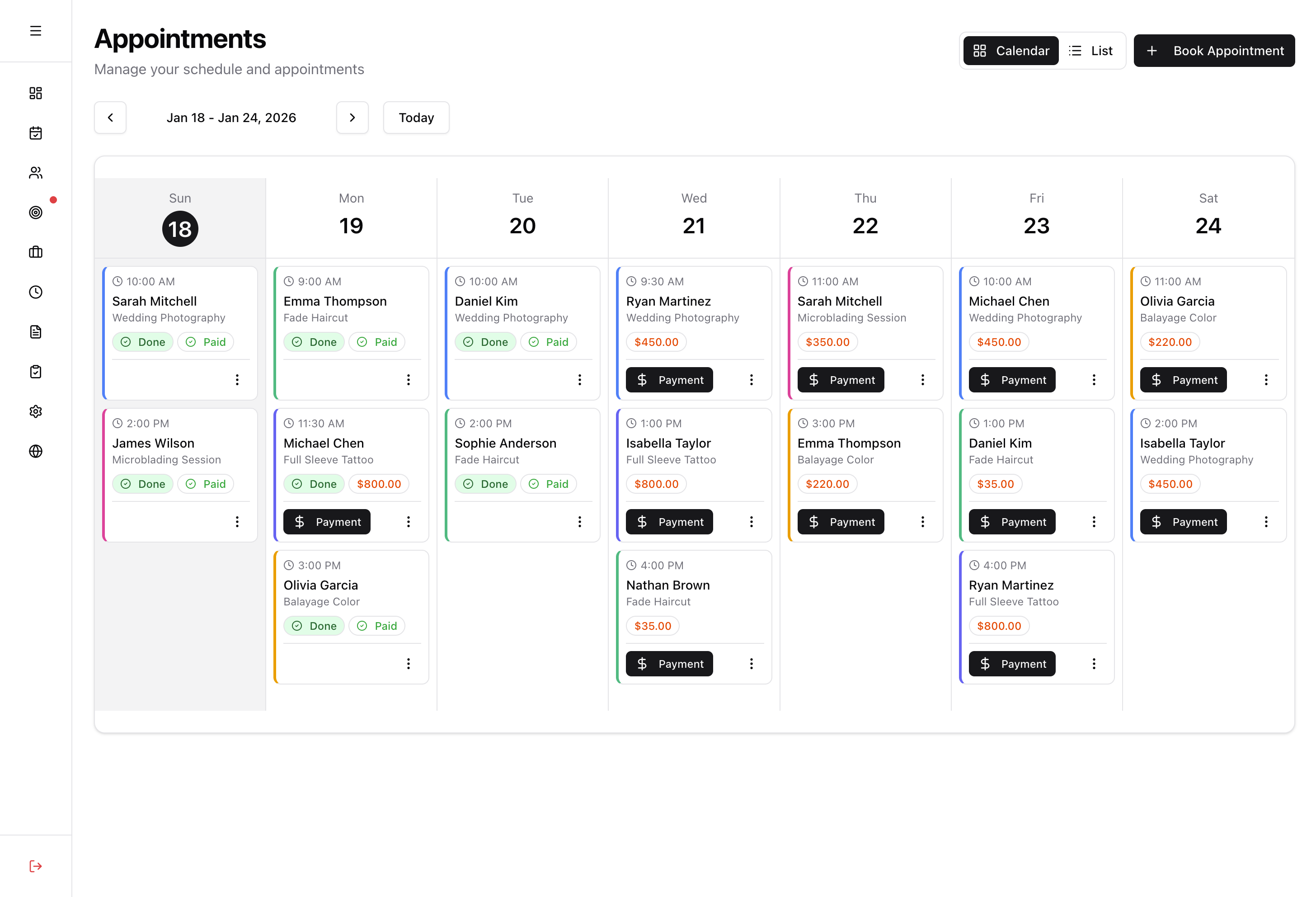Click the target icon with notification dot
Viewport: 1316px width, 897px height.
pos(35,212)
